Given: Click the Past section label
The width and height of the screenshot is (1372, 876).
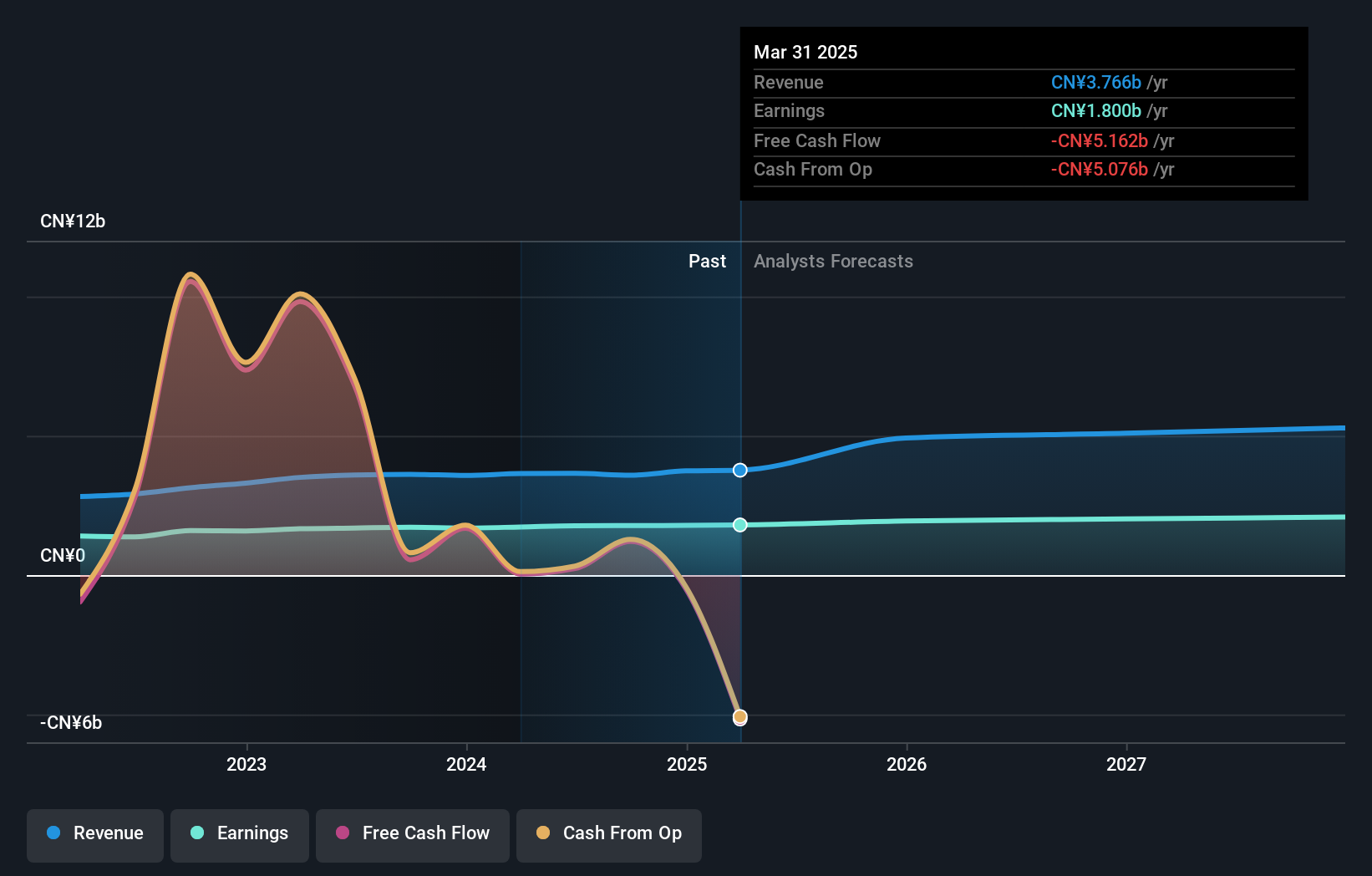Looking at the screenshot, I should 707,262.
